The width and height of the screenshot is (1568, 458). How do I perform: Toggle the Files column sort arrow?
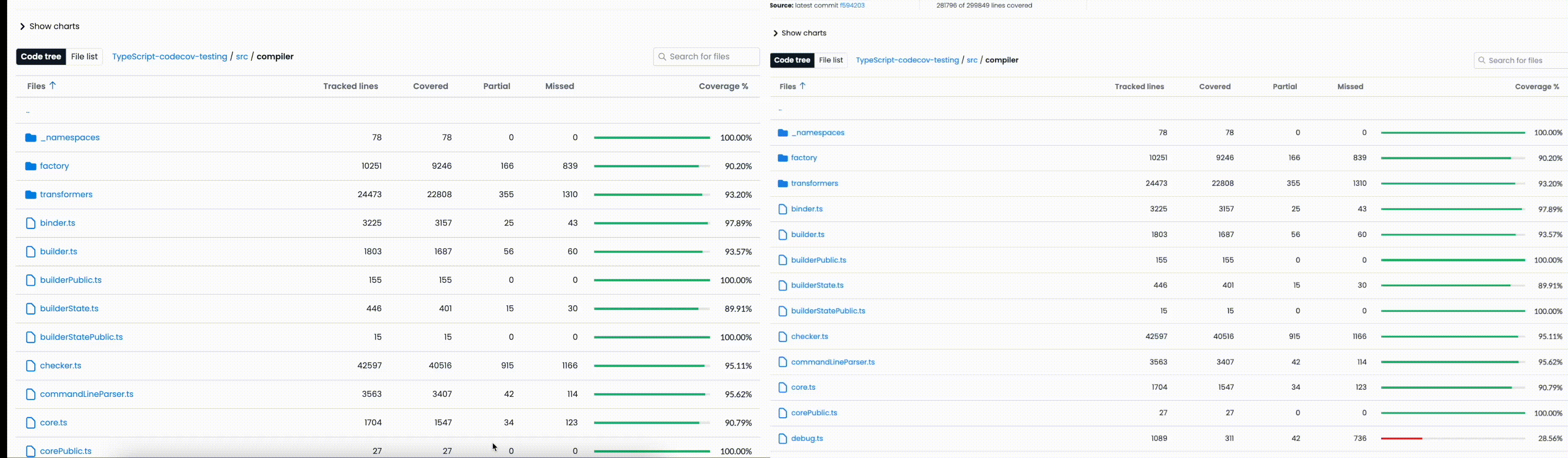53,86
